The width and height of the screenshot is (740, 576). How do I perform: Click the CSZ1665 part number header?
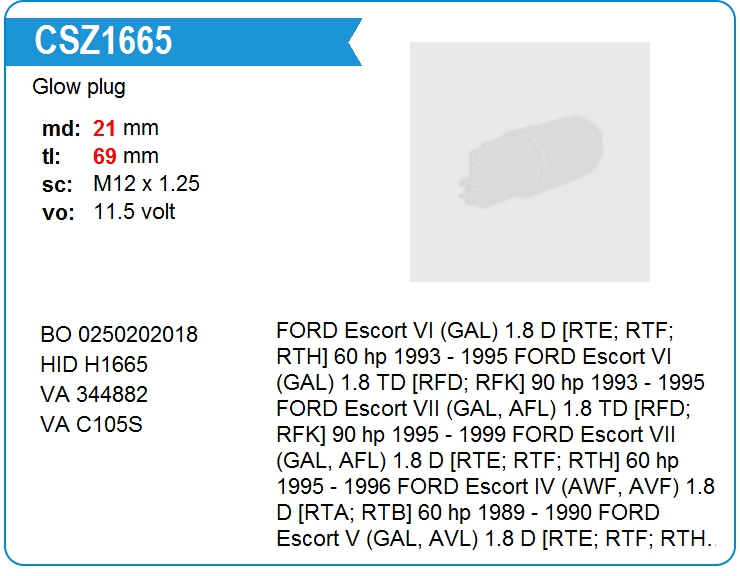(x=103, y=40)
